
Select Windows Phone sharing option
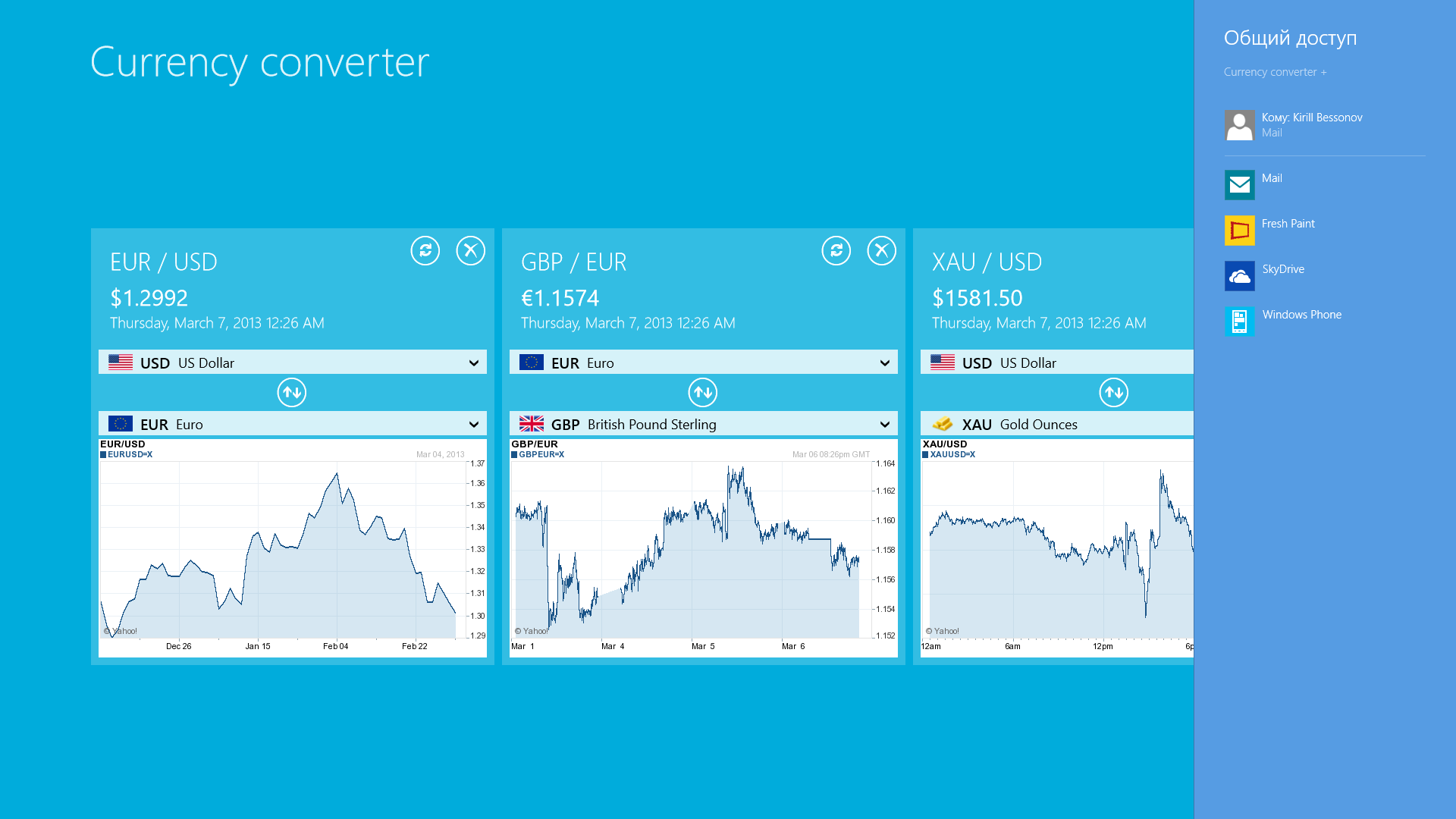(x=1301, y=314)
